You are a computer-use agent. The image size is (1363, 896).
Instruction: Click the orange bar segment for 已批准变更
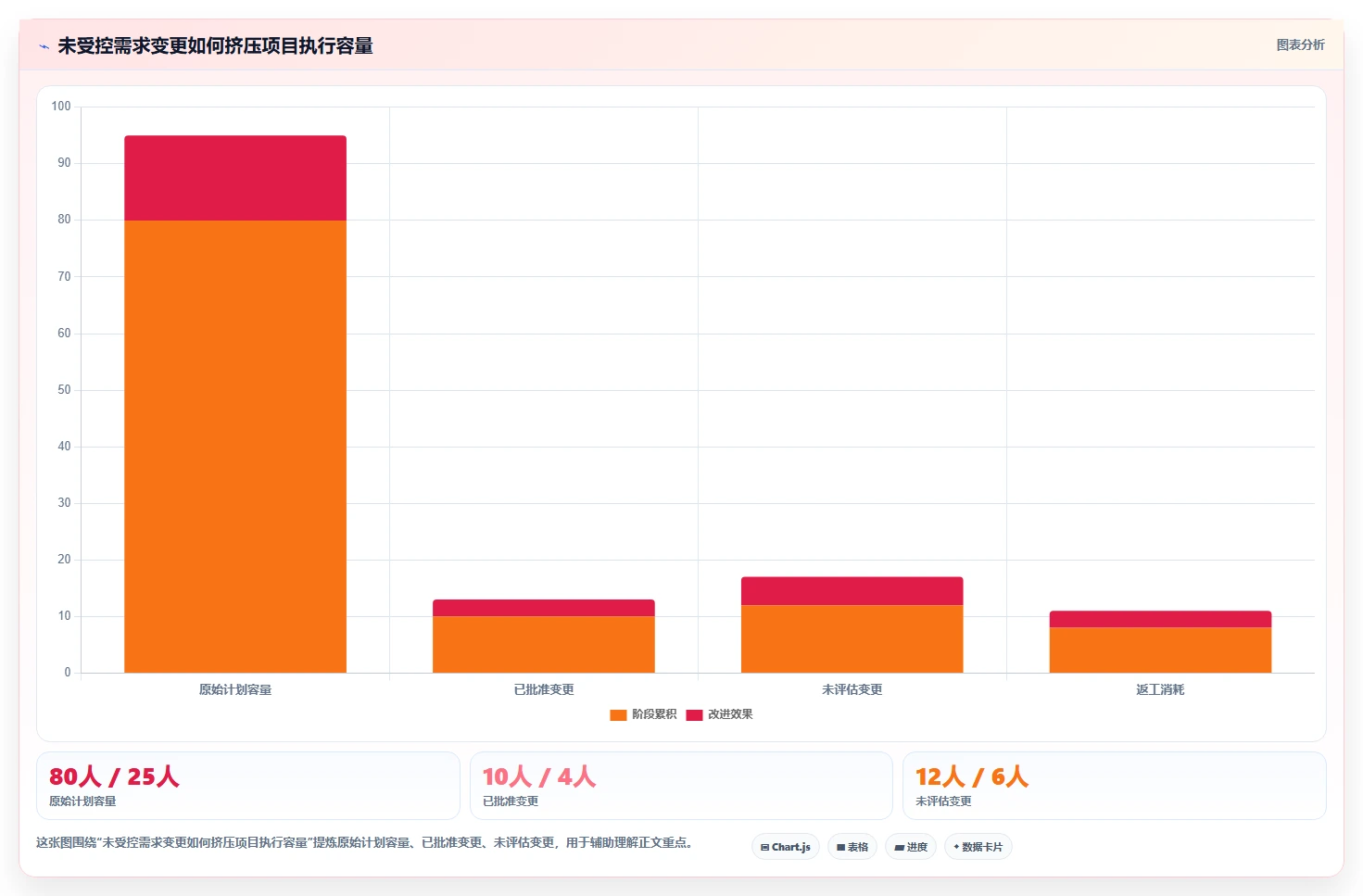pyautogui.click(x=544, y=644)
